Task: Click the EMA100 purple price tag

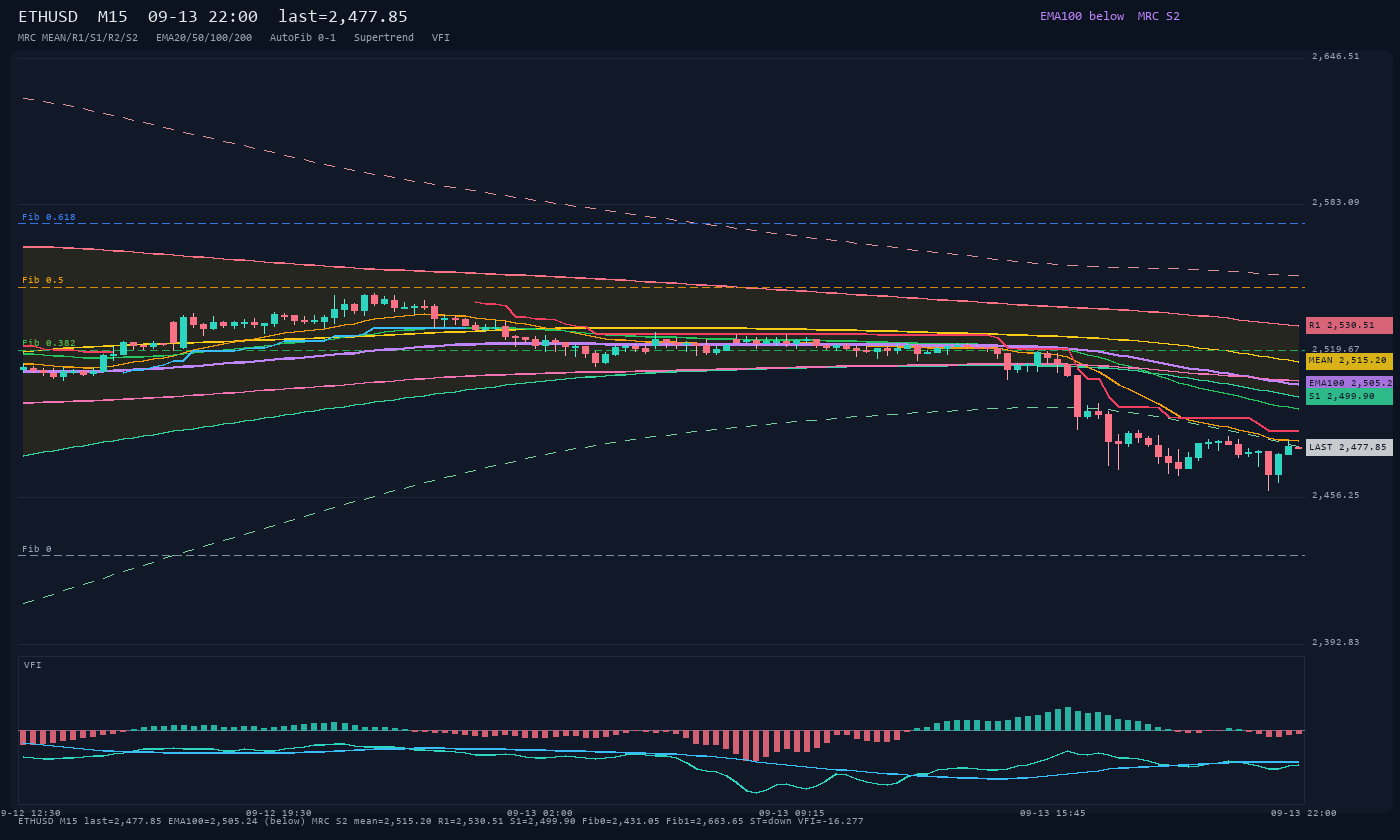Action: click(1349, 383)
